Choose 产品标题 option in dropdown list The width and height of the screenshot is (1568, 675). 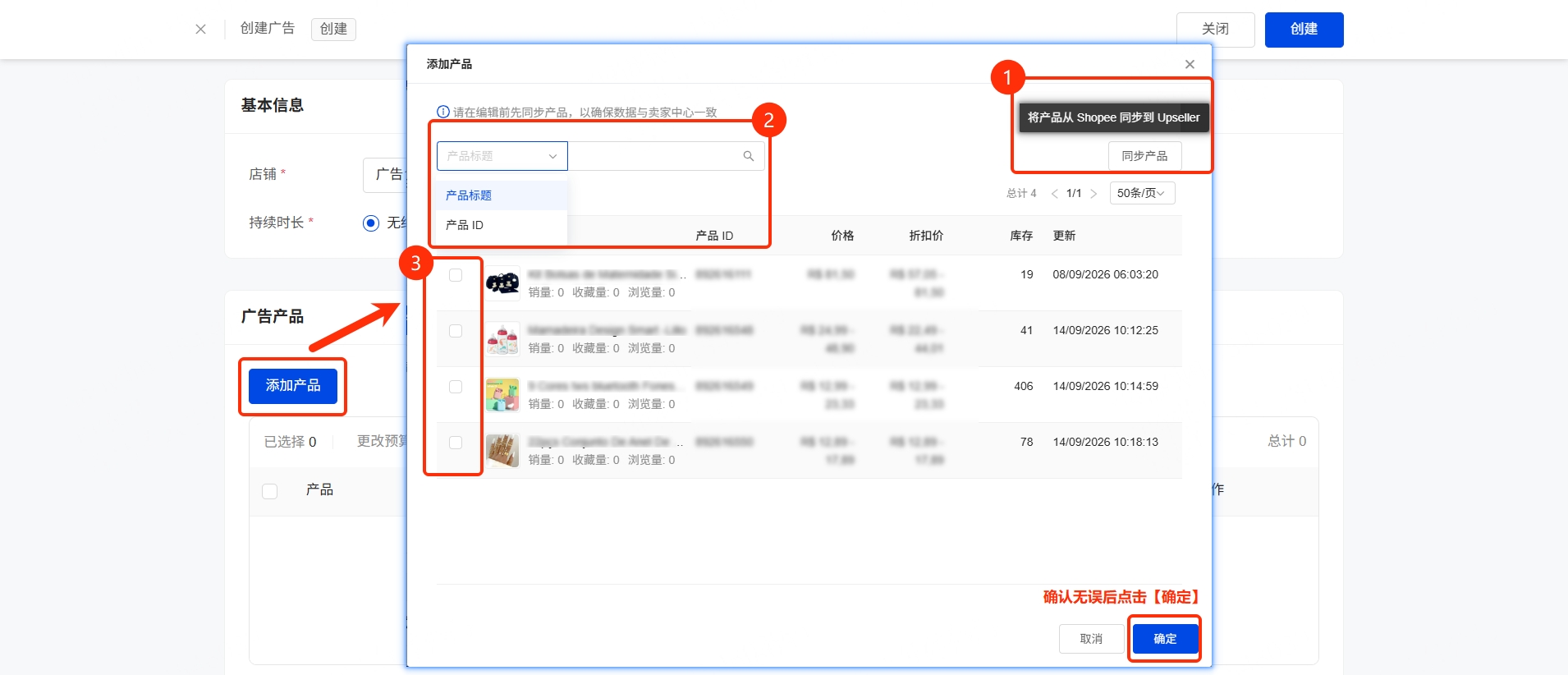coord(501,195)
